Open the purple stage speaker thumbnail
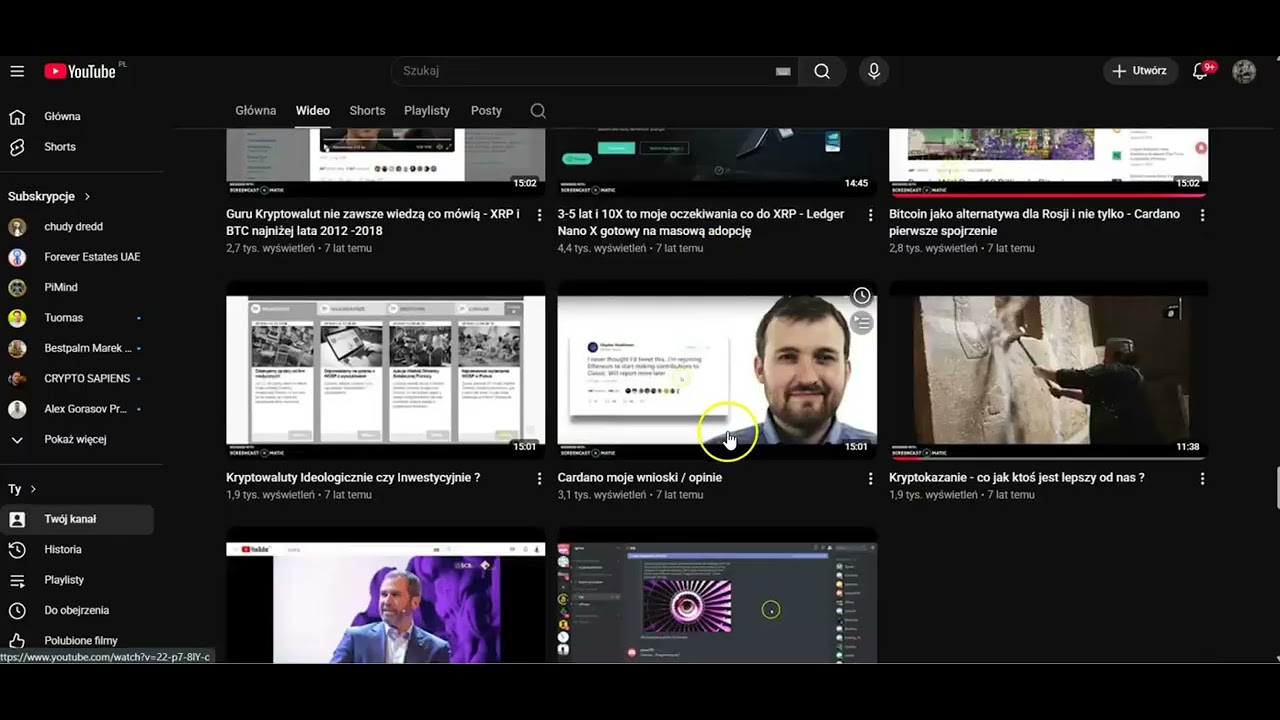Image resolution: width=1280 pixels, height=720 pixels. click(x=386, y=596)
